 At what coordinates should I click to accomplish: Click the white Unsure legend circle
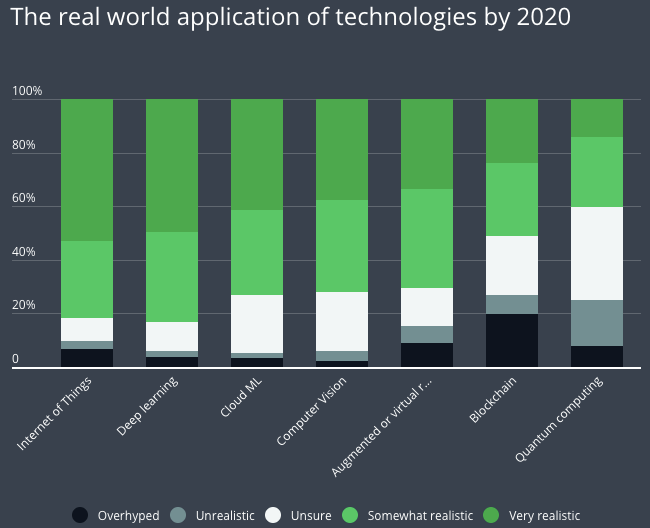point(272,515)
